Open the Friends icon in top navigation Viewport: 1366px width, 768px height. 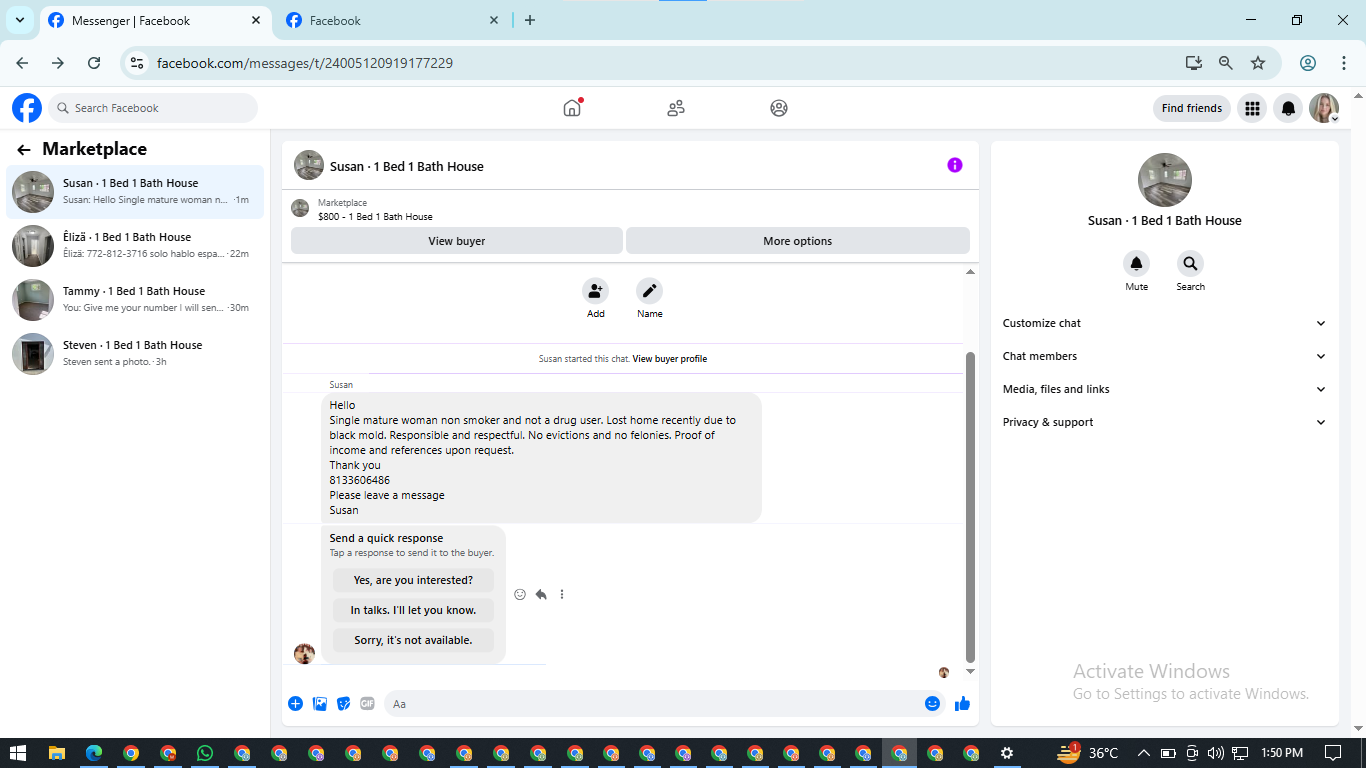click(676, 108)
